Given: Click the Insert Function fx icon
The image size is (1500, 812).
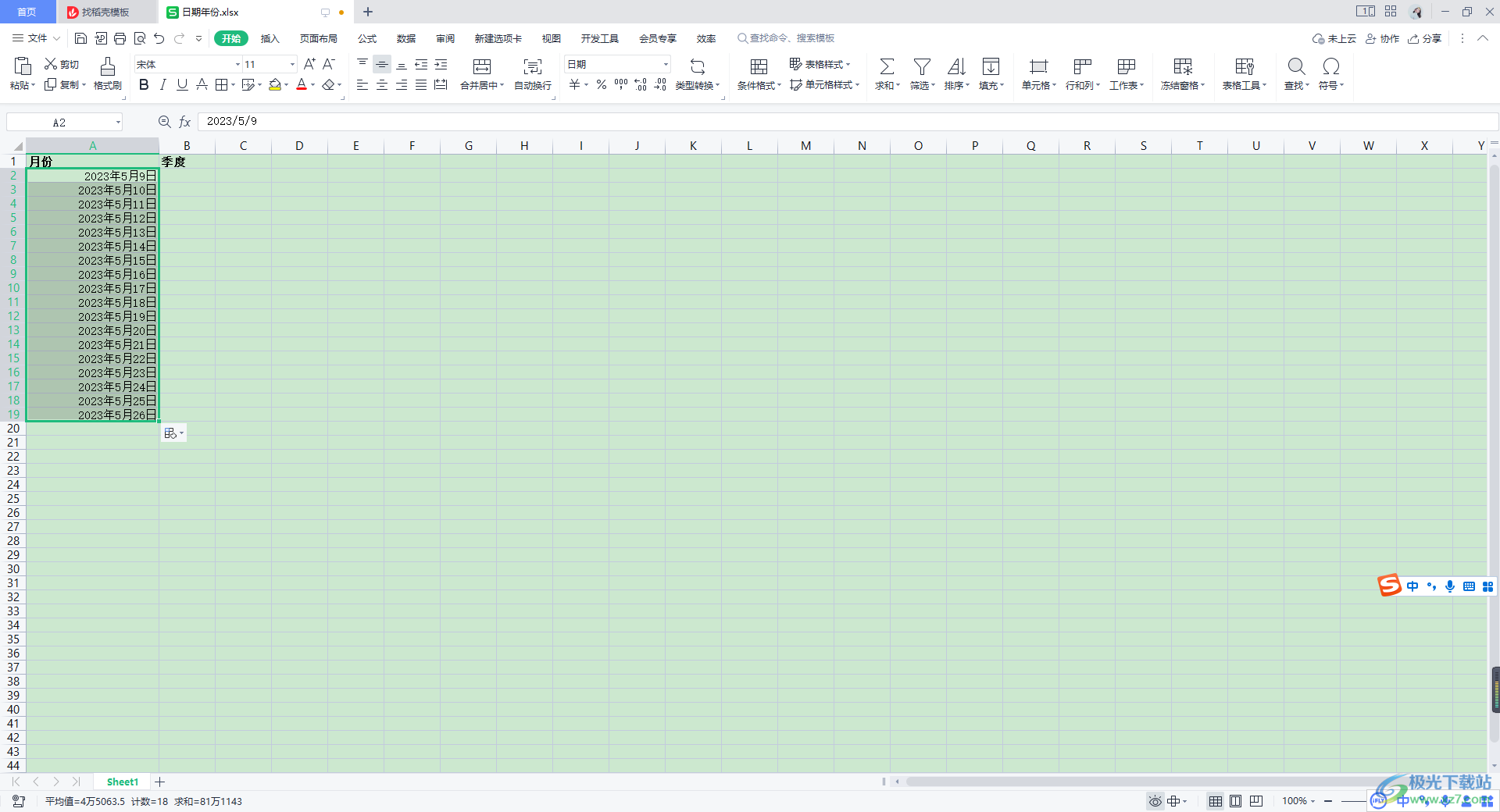Looking at the screenshot, I should [185, 122].
